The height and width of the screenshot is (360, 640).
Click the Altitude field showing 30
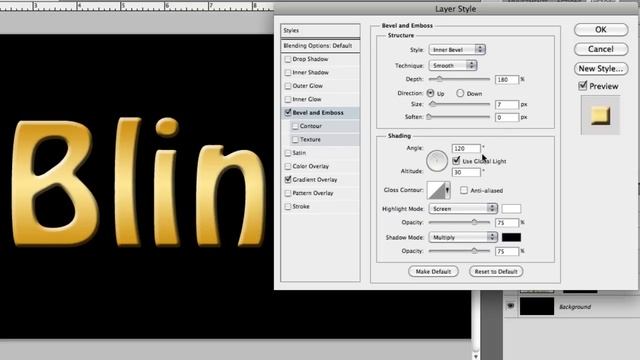467,172
